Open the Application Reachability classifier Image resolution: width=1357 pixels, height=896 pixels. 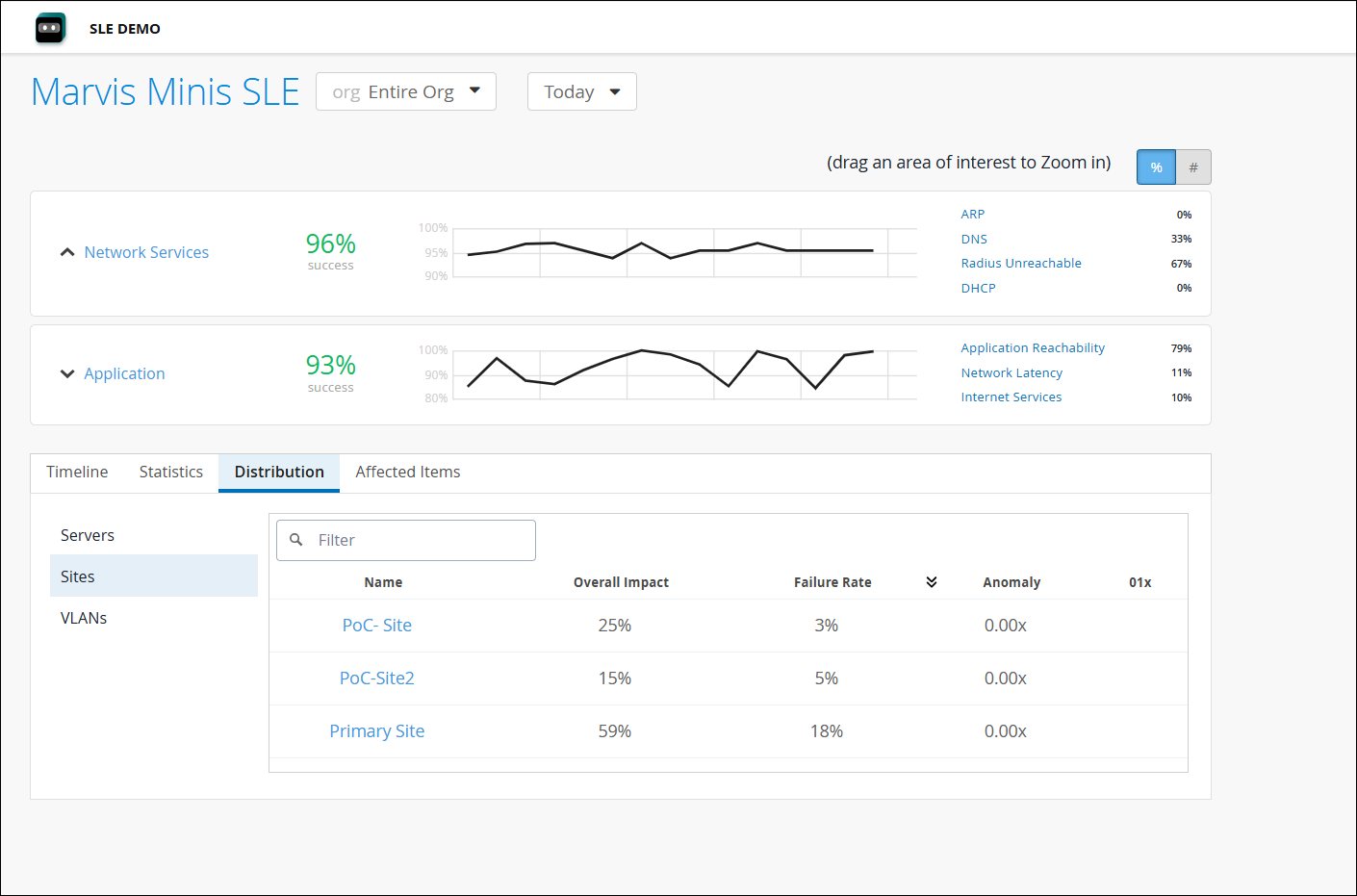pyautogui.click(x=1033, y=347)
